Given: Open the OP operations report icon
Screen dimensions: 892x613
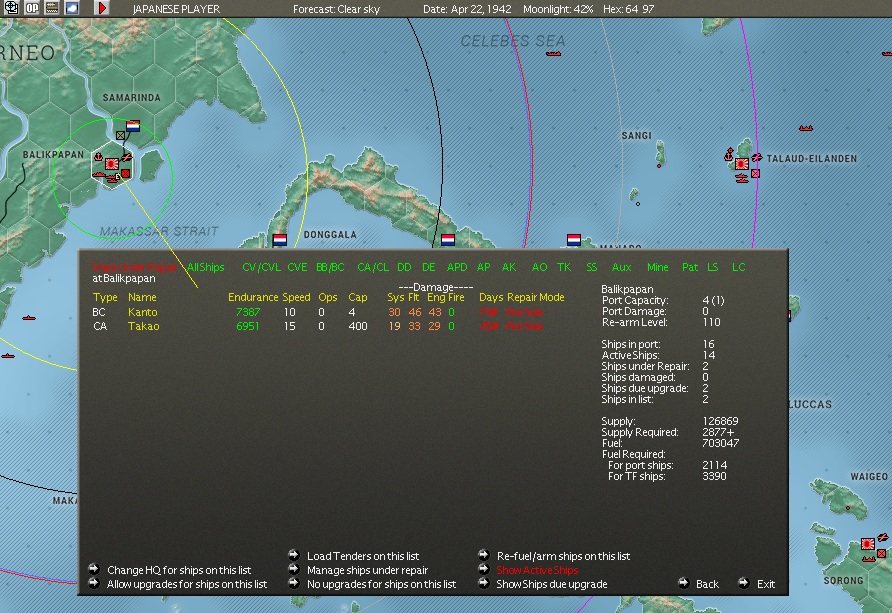Looking at the screenshot, I should (x=32, y=8).
